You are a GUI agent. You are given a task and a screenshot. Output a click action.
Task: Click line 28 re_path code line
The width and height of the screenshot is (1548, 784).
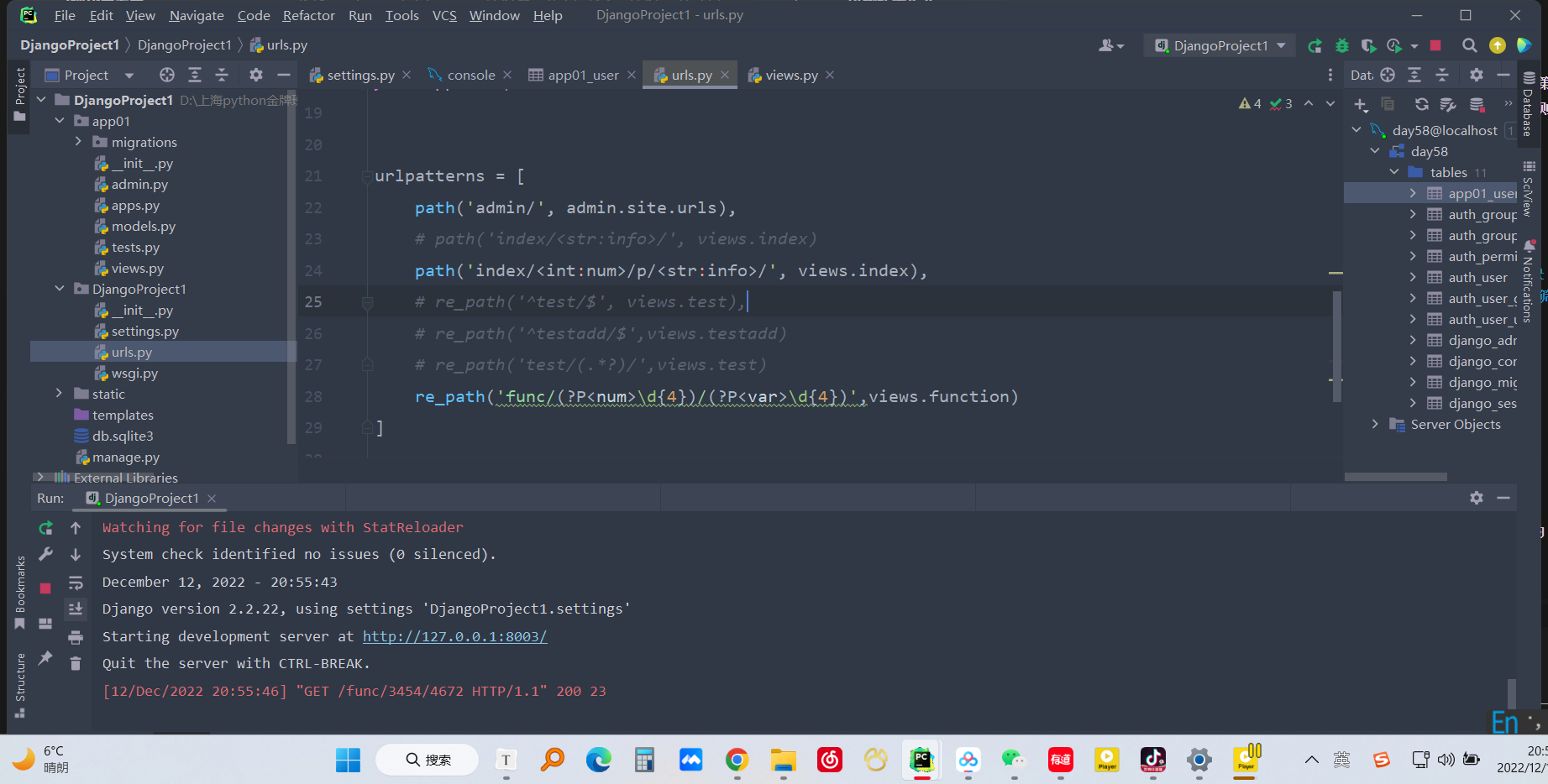pos(716,396)
